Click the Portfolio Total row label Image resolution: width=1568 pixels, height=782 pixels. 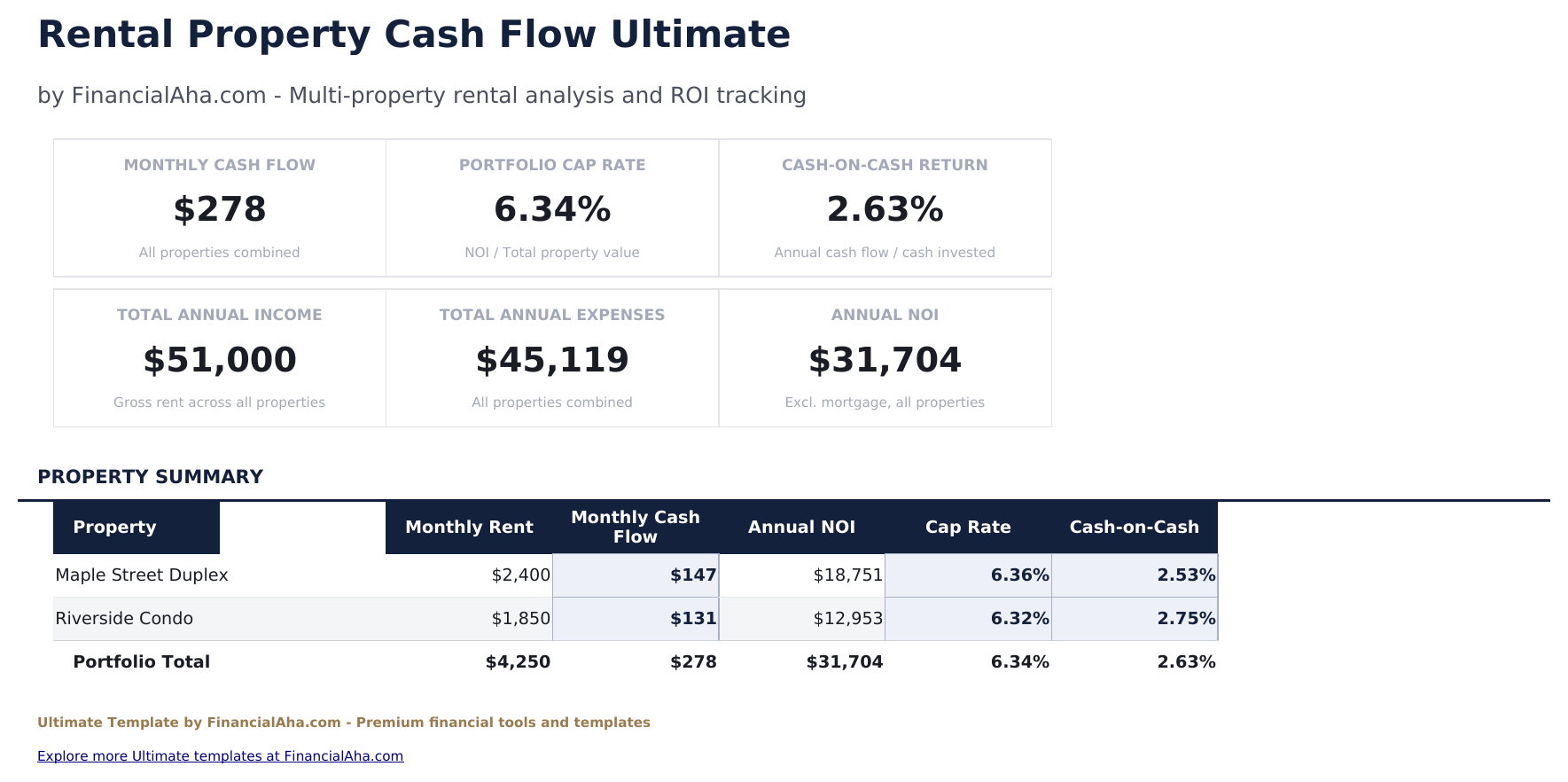coord(142,662)
